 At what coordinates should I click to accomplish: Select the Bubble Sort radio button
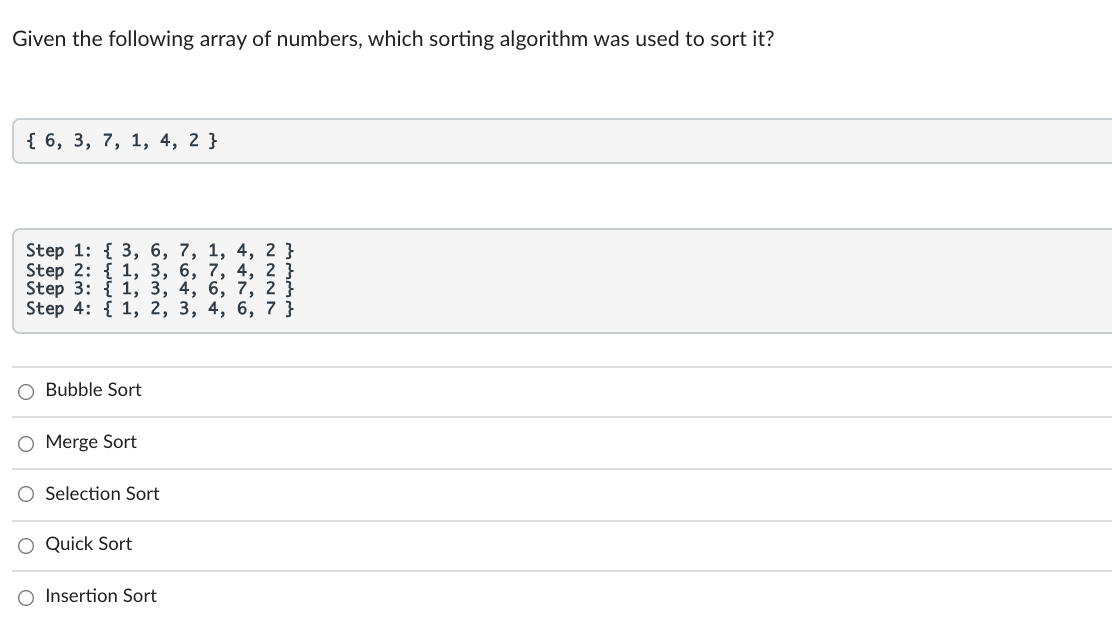25,391
